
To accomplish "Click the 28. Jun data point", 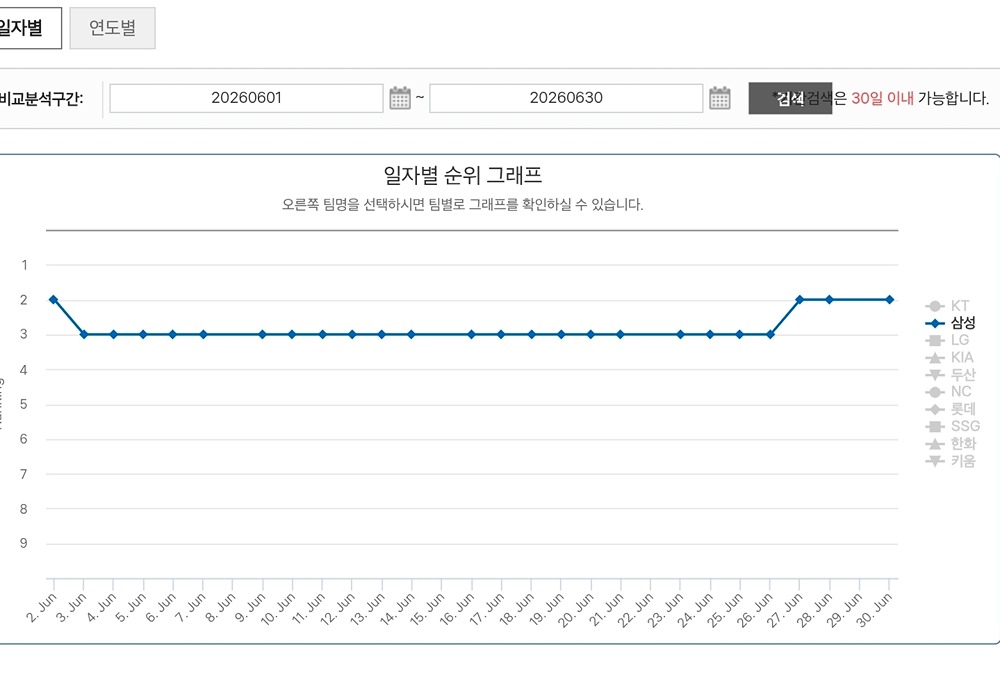I will click(830, 300).
